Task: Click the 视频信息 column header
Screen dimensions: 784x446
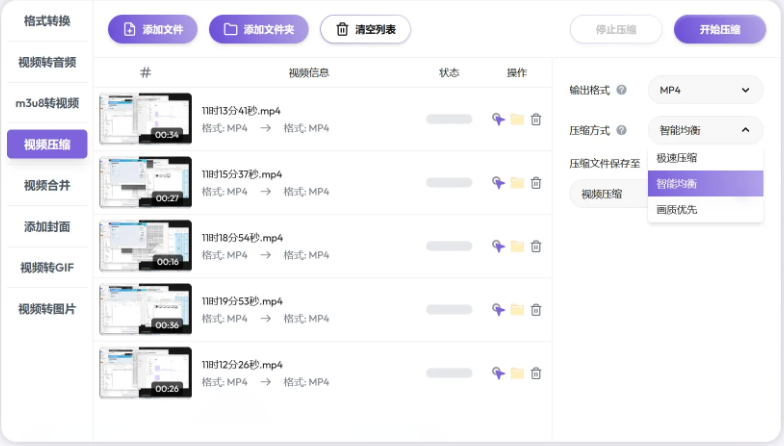Action: coord(308,72)
